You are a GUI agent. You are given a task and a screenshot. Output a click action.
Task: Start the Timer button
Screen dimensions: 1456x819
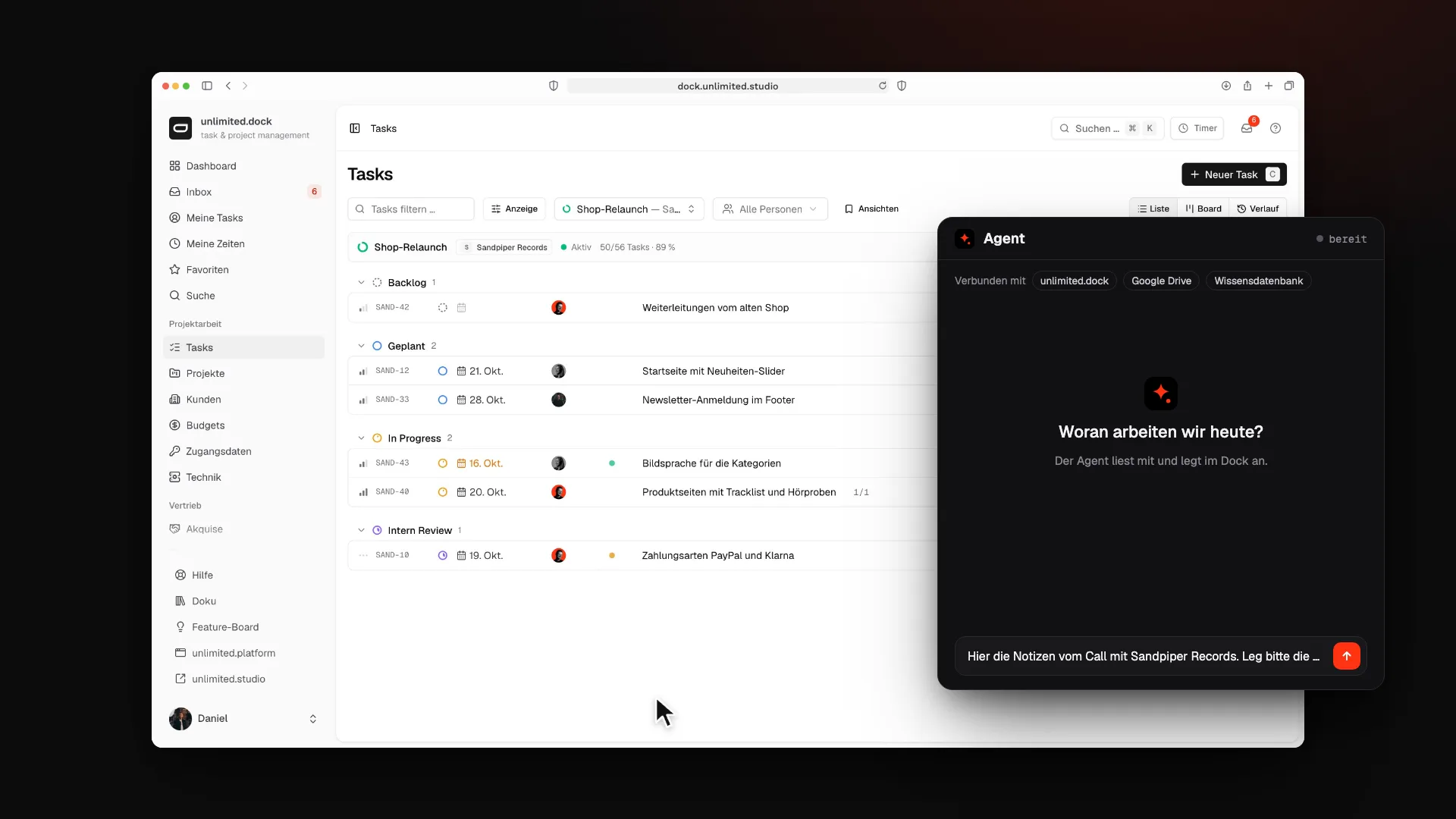pos(1197,128)
